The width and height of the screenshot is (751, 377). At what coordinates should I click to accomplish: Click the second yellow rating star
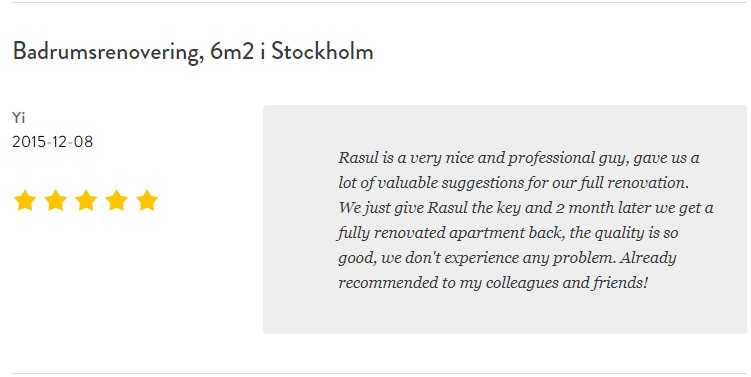point(56,200)
